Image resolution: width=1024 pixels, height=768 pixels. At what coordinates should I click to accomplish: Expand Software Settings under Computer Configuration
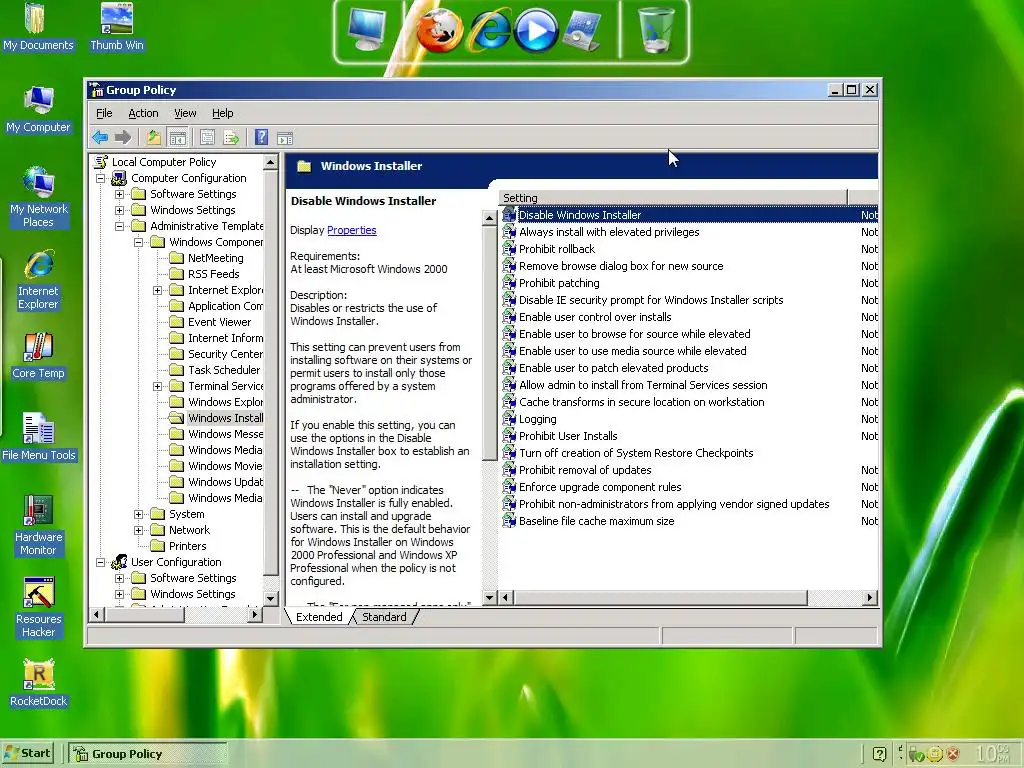(x=120, y=194)
